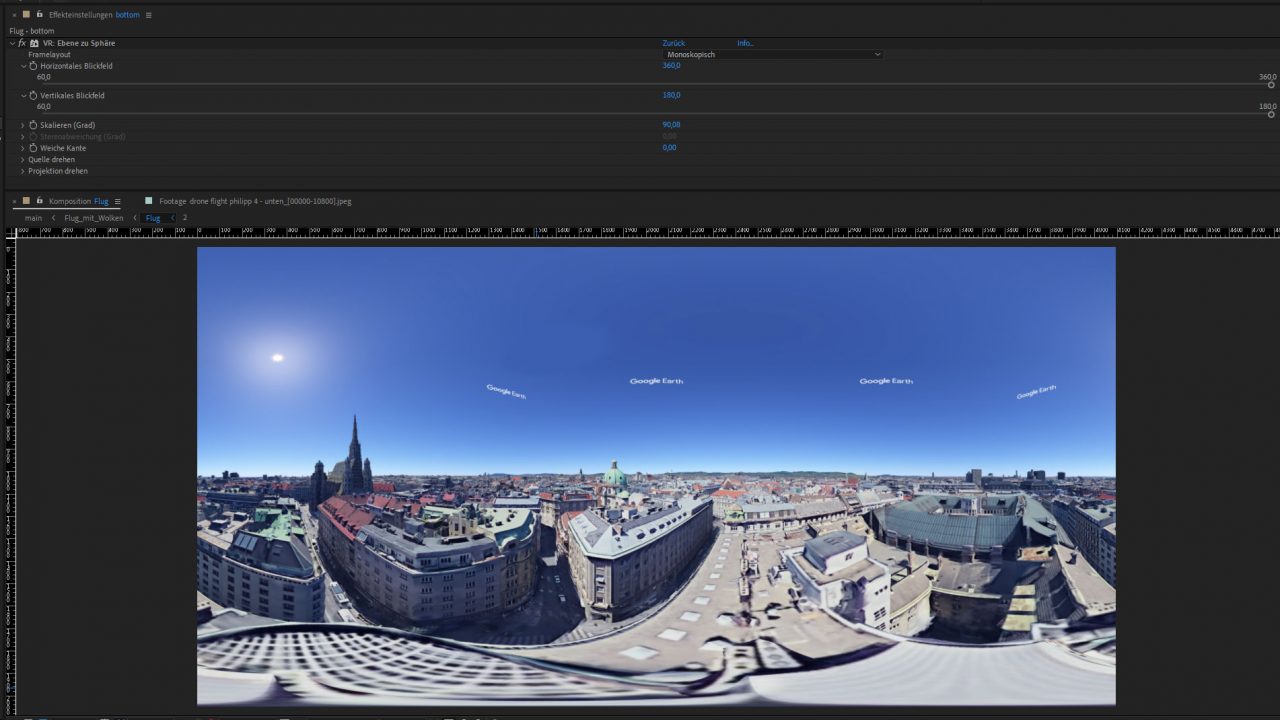Toggle the lock on Komposition Flug panel

(39, 201)
